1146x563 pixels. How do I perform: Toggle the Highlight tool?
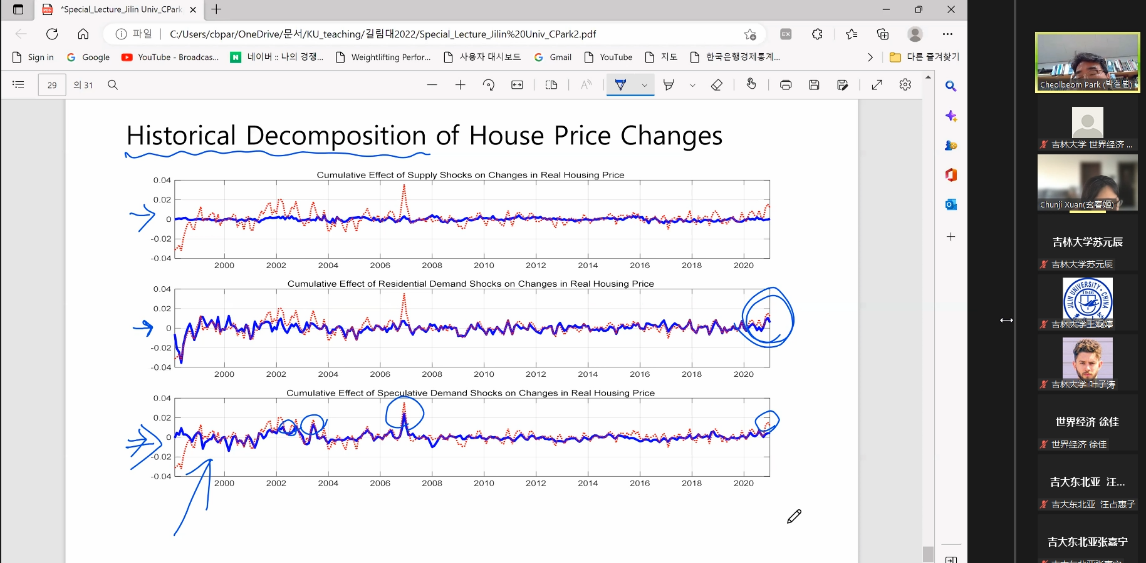coord(669,85)
